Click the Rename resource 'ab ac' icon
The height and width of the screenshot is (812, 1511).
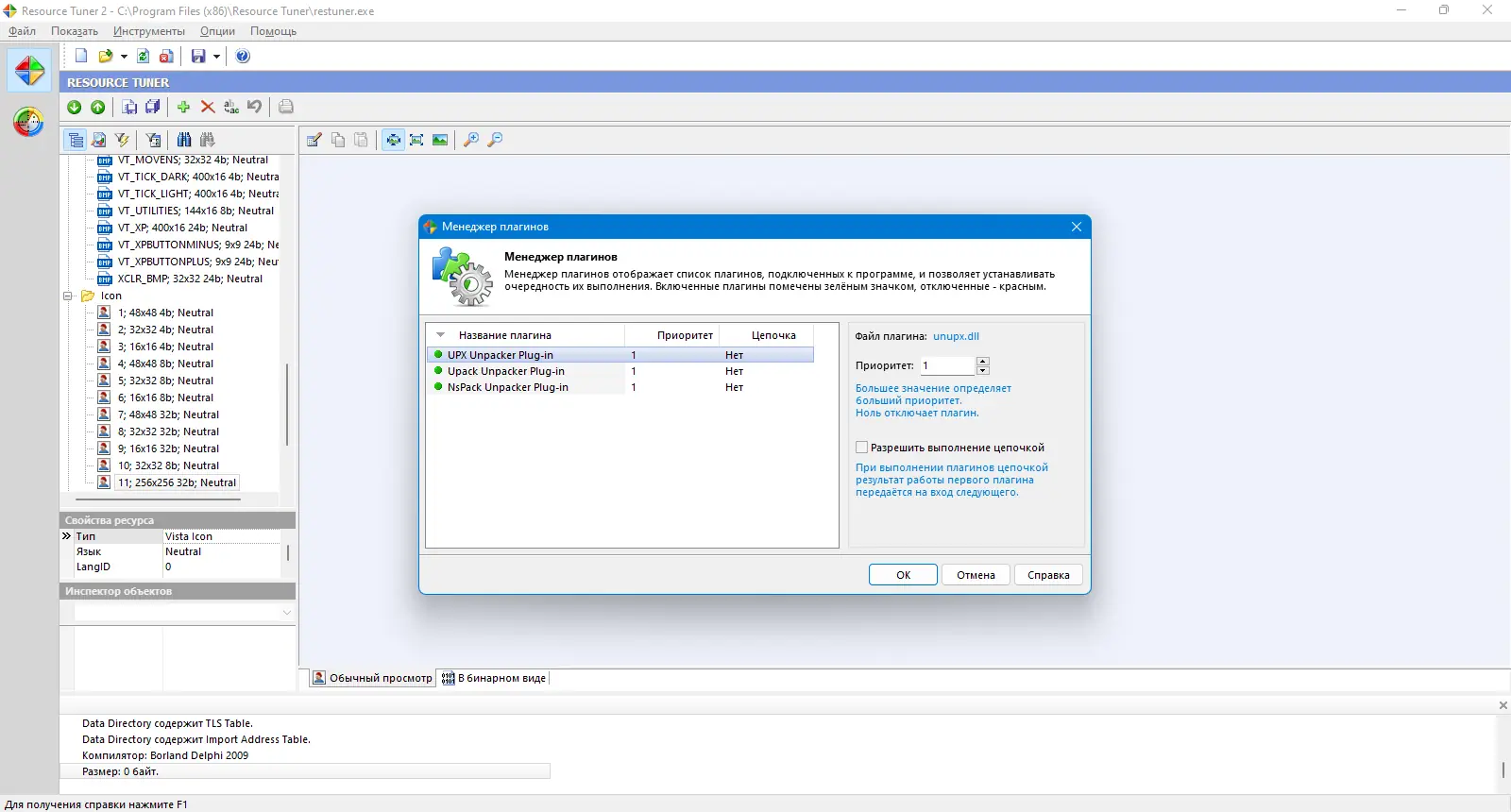coord(231,107)
